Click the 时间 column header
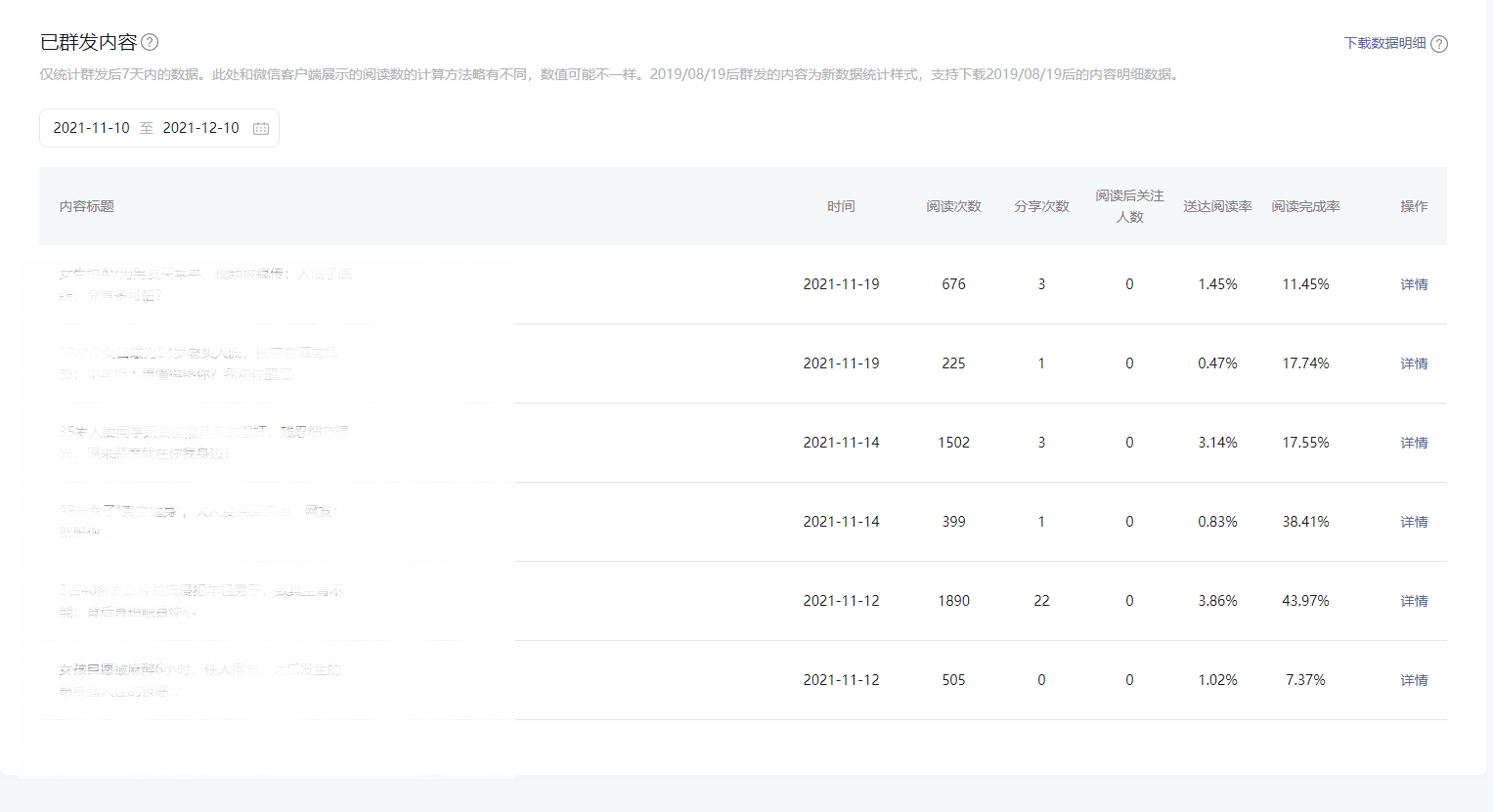Image resolution: width=1493 pixels, height=812 pixels. tap(841, 206)
